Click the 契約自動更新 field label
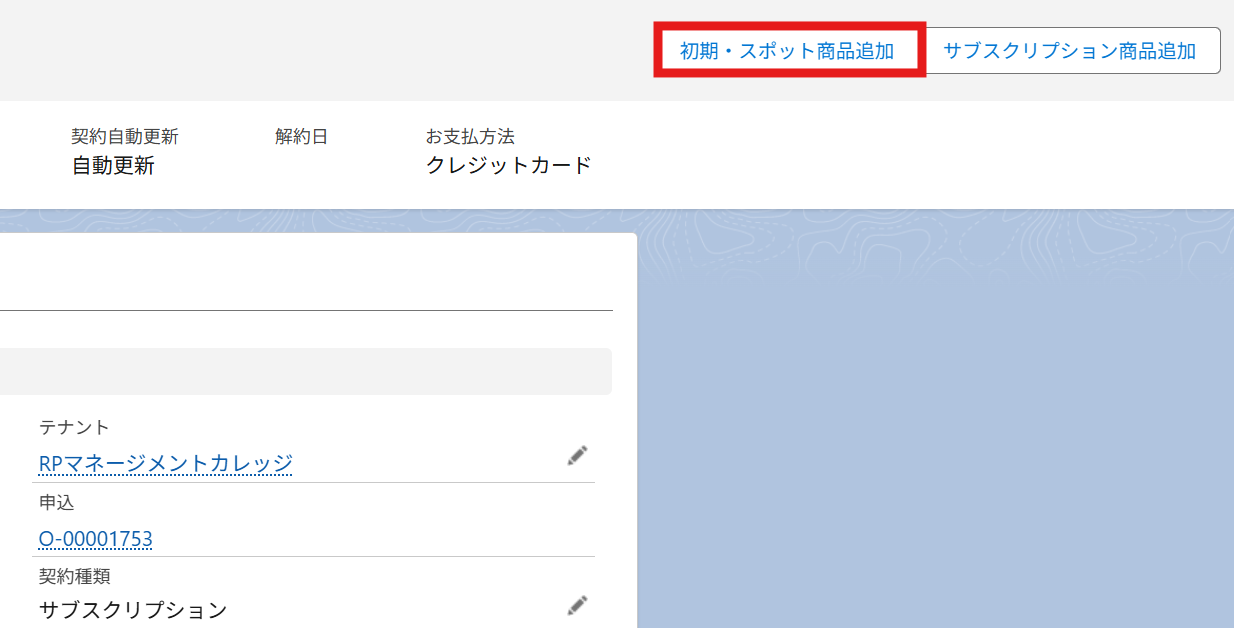The width and height of the screenshot is (1234, 628). tap(125, 137)
